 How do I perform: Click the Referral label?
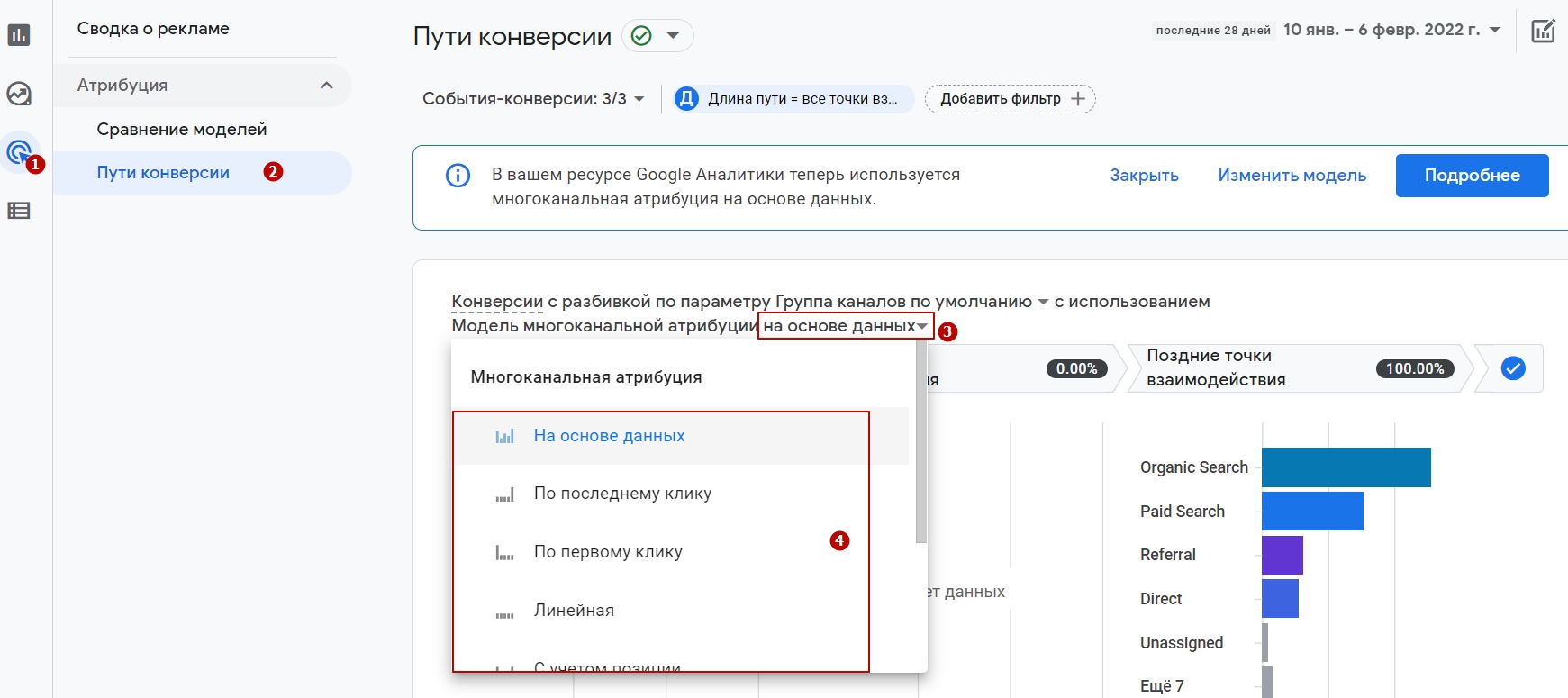tap(1168, 555)
